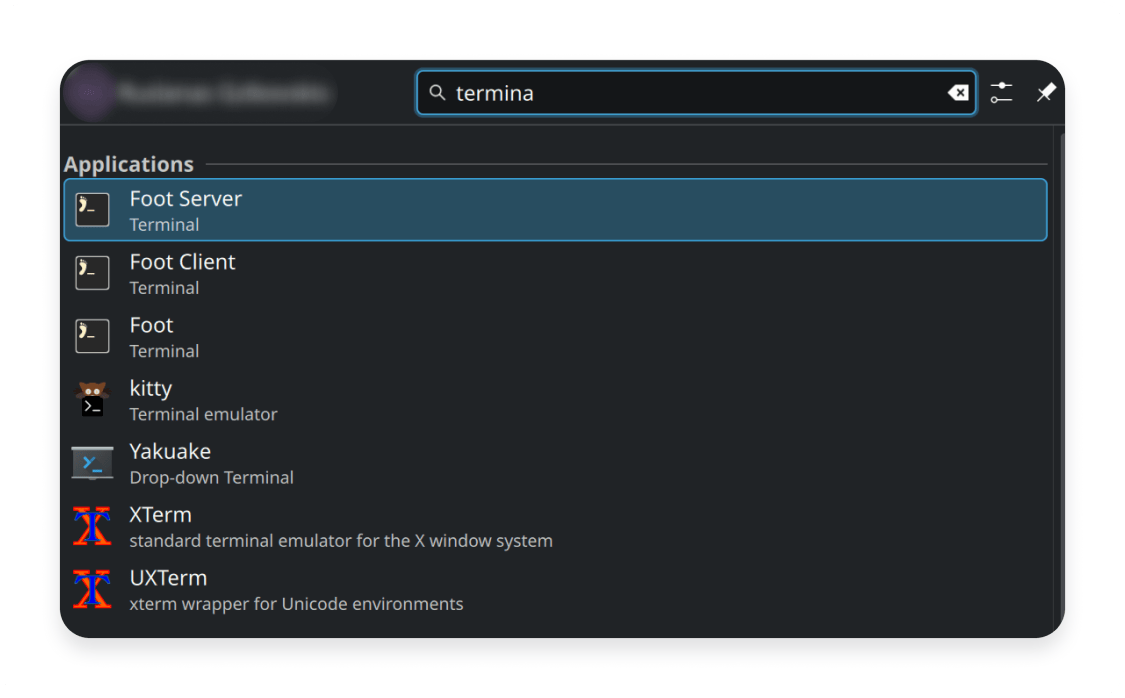
Task: Click the UXTerm red X icon
Action: (93, 589)
